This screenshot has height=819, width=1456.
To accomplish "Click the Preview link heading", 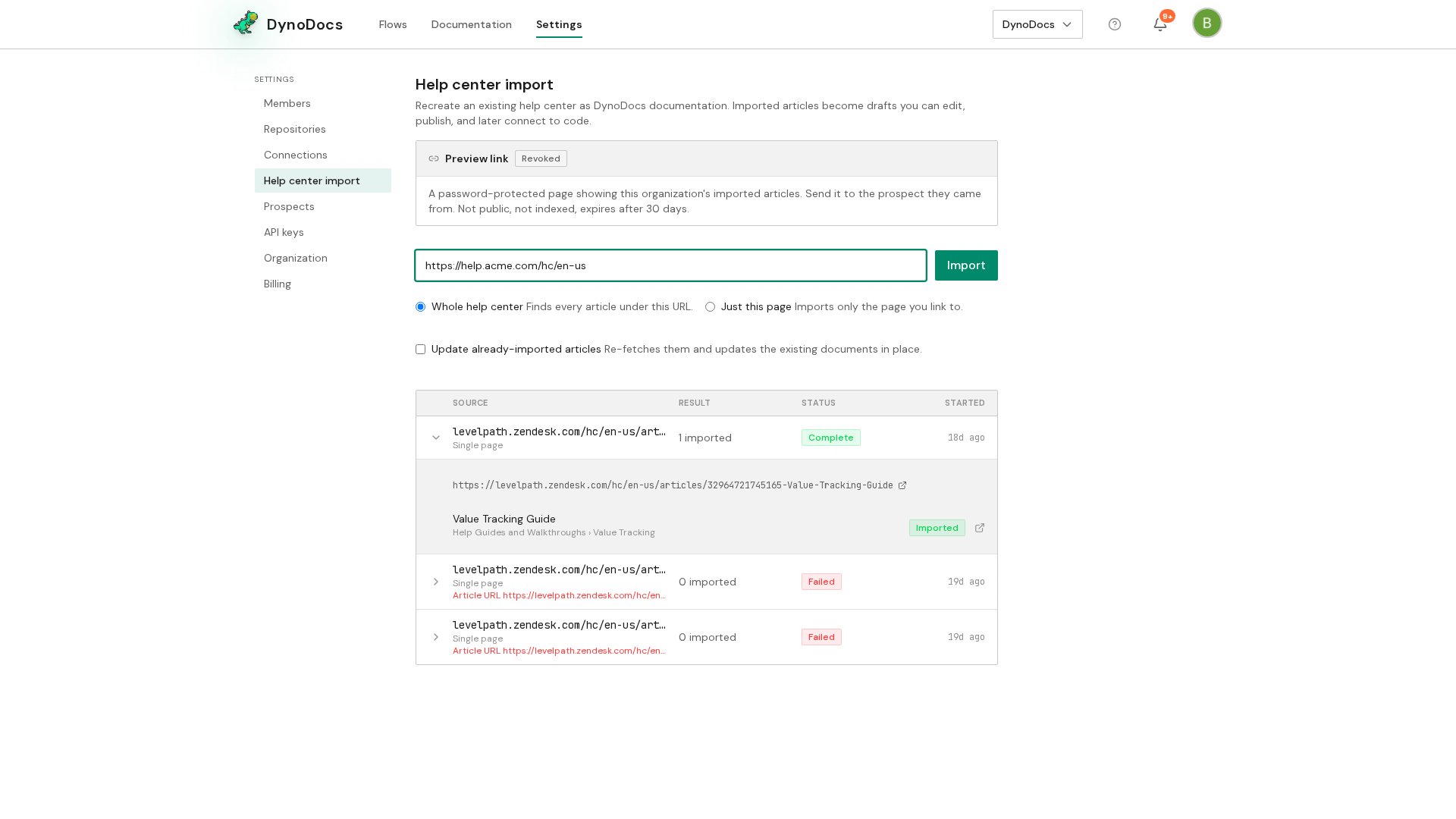I will (477, 158).
